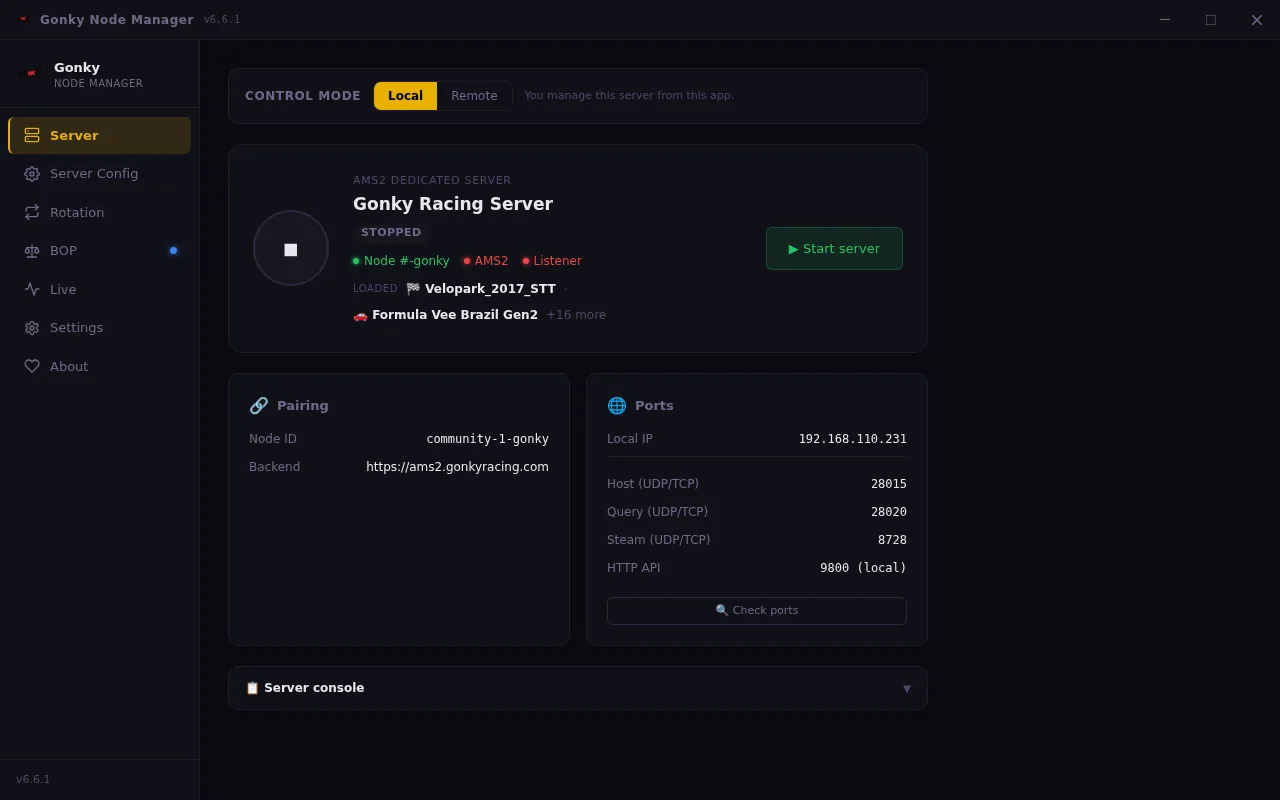Open the Server page in sidebar
Viewport: 1280px width, 800px height.
[99, 135]
